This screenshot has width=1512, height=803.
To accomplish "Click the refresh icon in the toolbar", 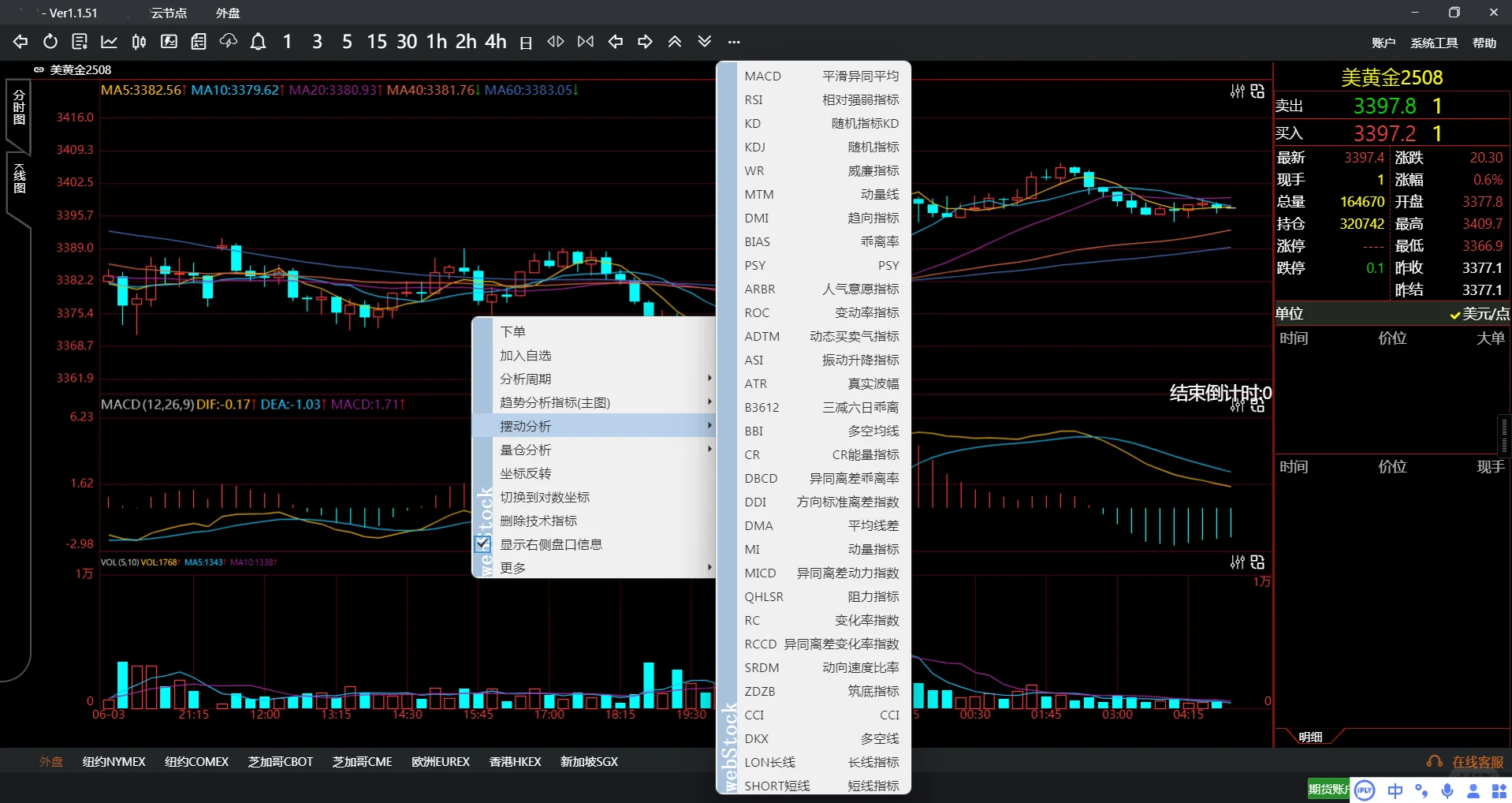I will (50, 42).
